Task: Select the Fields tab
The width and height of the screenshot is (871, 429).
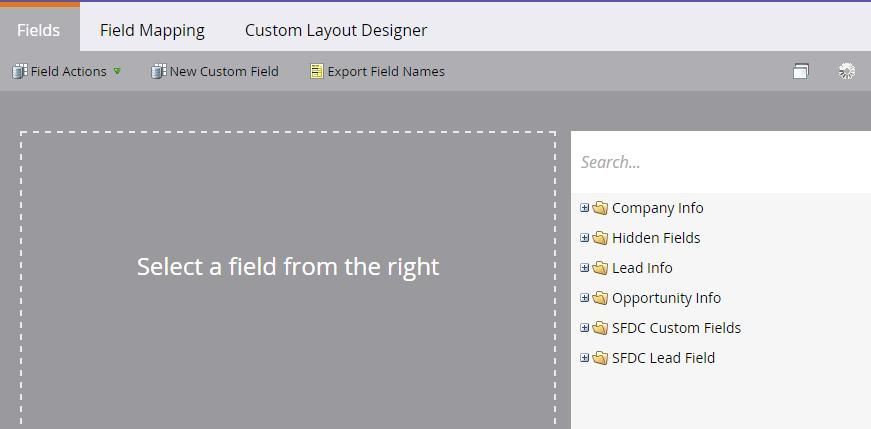Action: (39, 29)
